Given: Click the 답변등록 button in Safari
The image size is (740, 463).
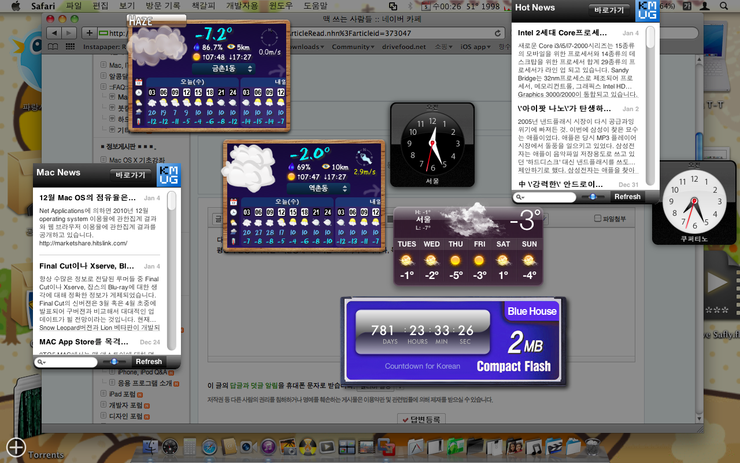Looking at the screenshot, I should pyautogui.click(x=421, y=419).
